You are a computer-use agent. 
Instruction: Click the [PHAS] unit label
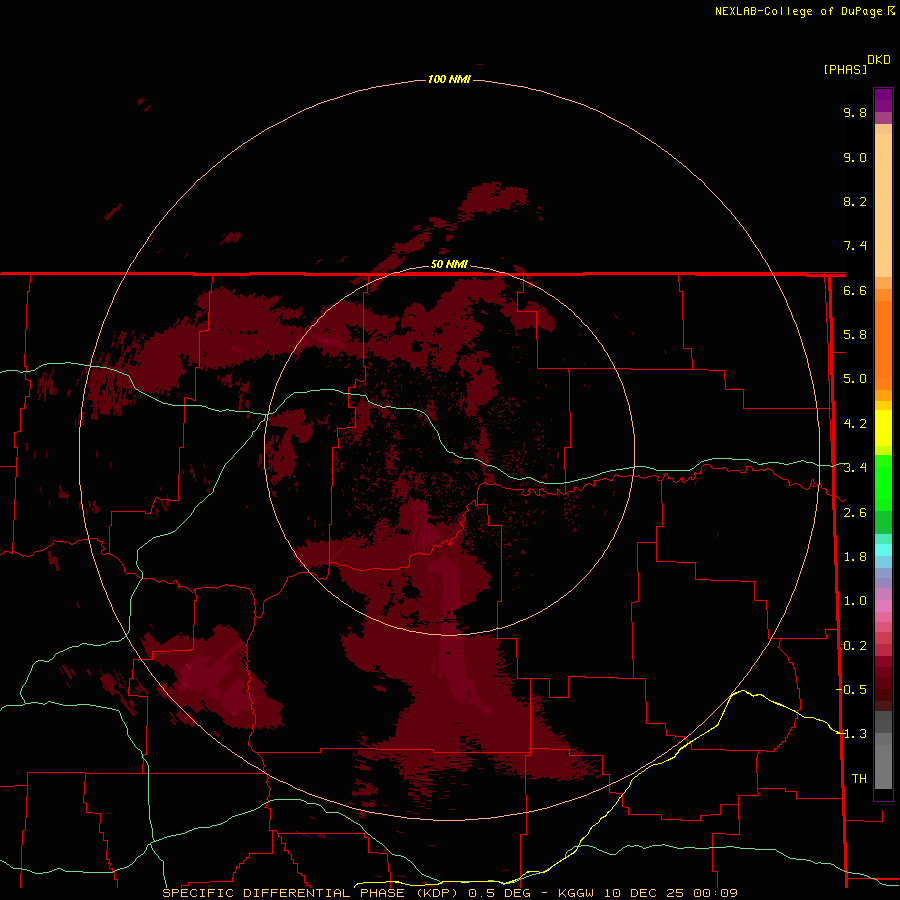(x=845, y=69)
